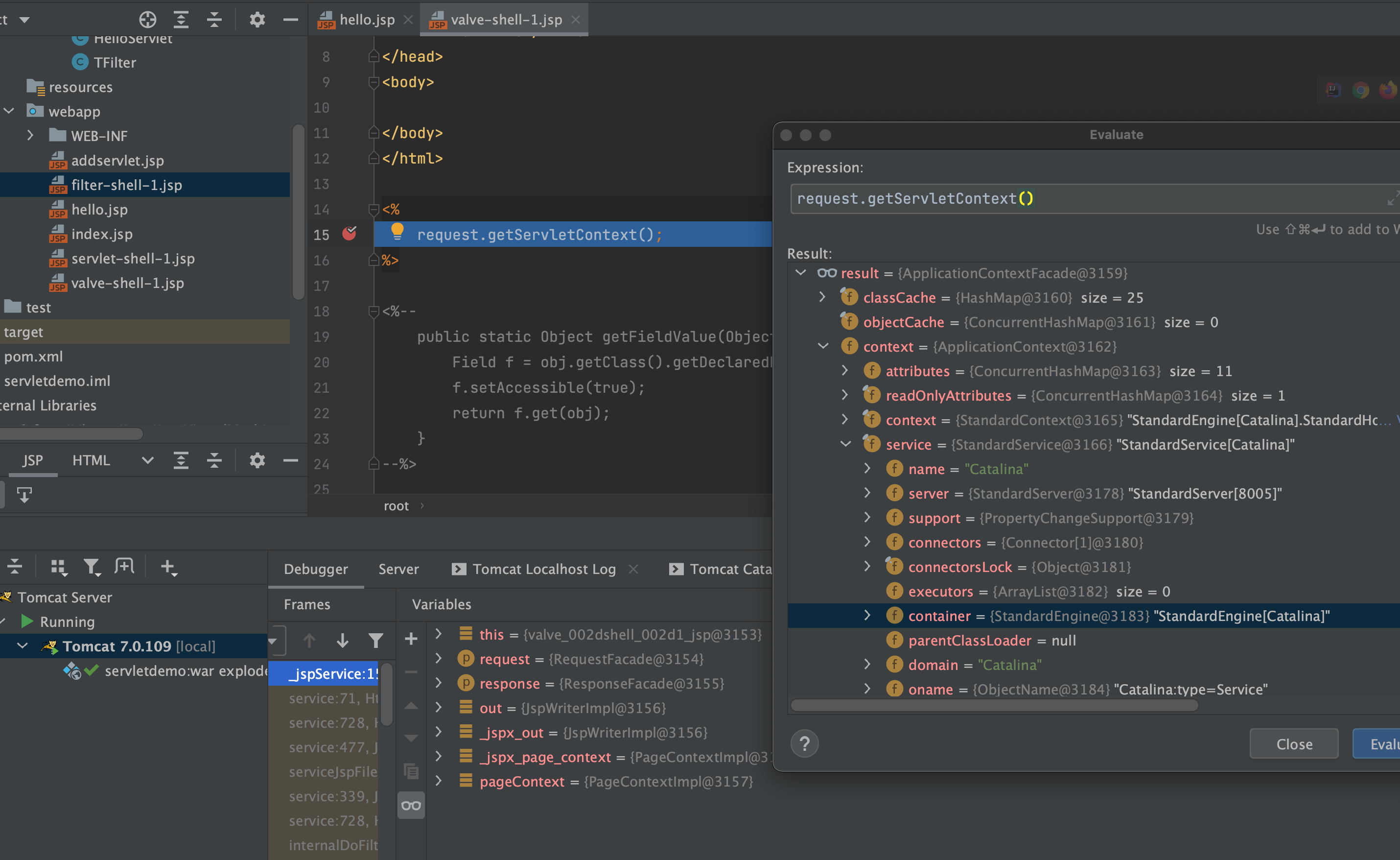Close the hello.jsp editor tab

[408, 20]
